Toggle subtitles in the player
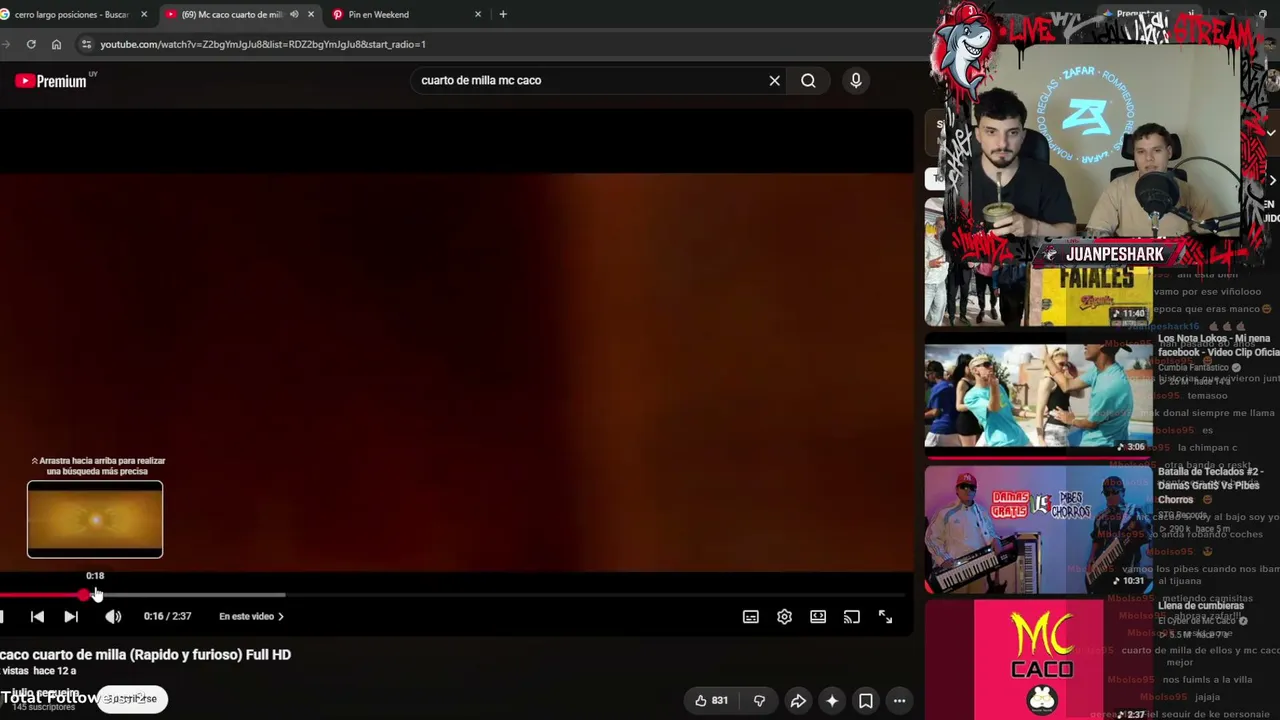The image size is (1280, 720). click(751, 617)
